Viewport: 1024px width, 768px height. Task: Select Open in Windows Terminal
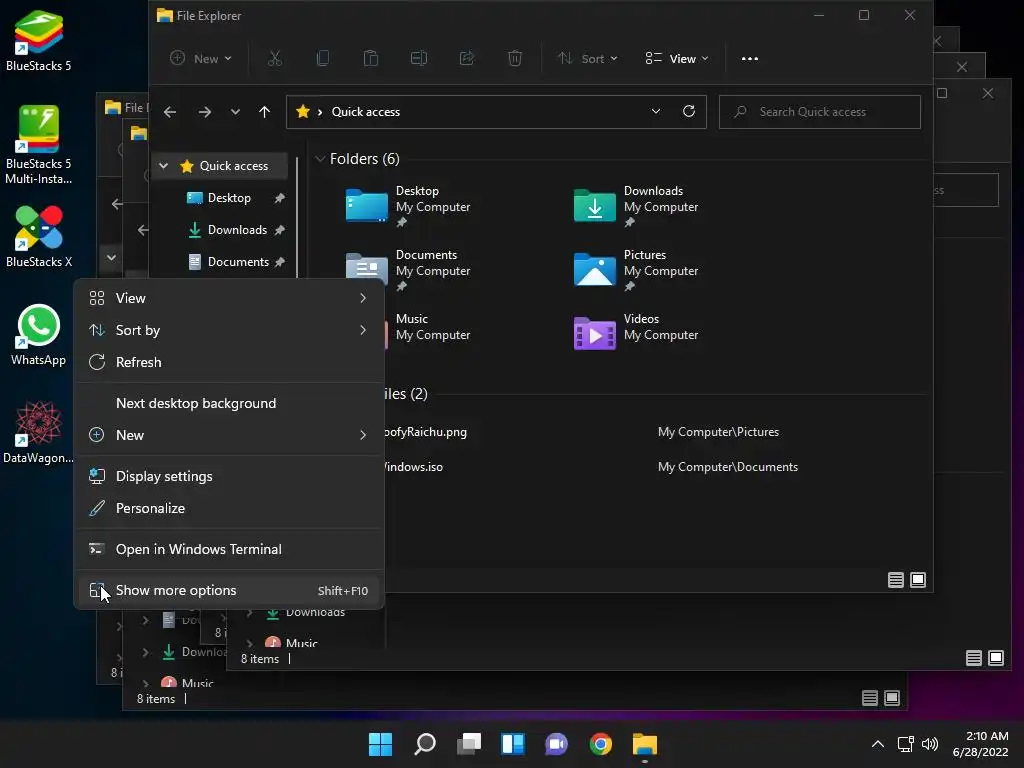click(229, 550)
